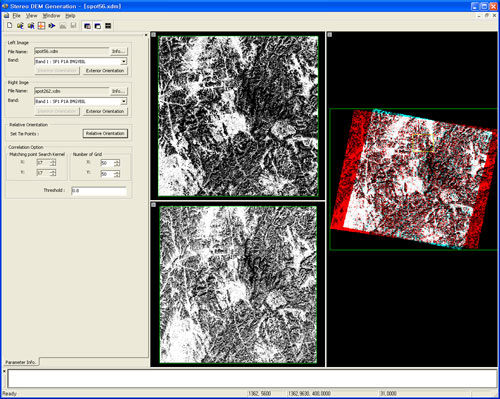Click the Relative Orientation button
500x399 pixels.
[105, 133]
